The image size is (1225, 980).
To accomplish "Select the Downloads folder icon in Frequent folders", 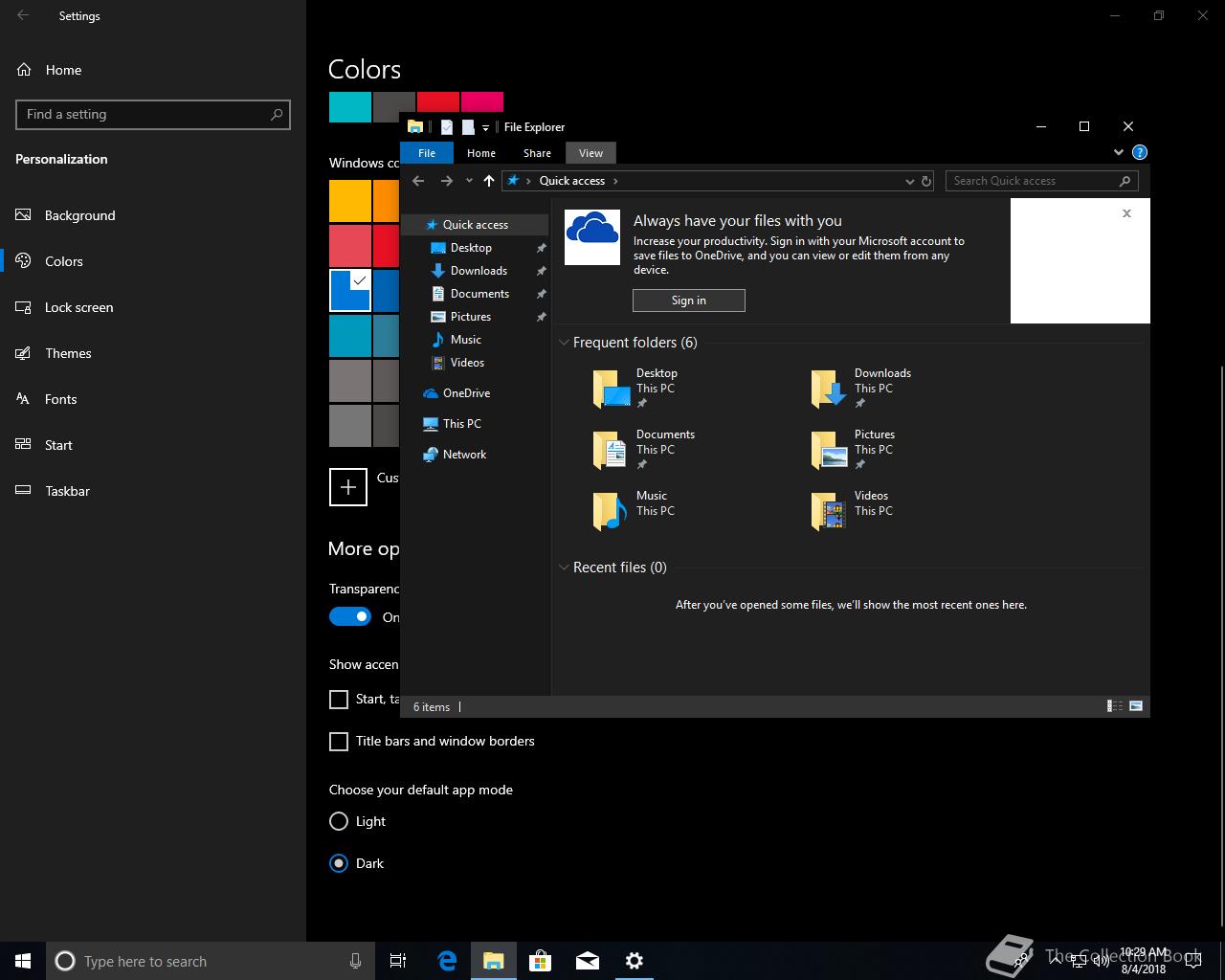I will pyautogui.click(x=830, y=389).
